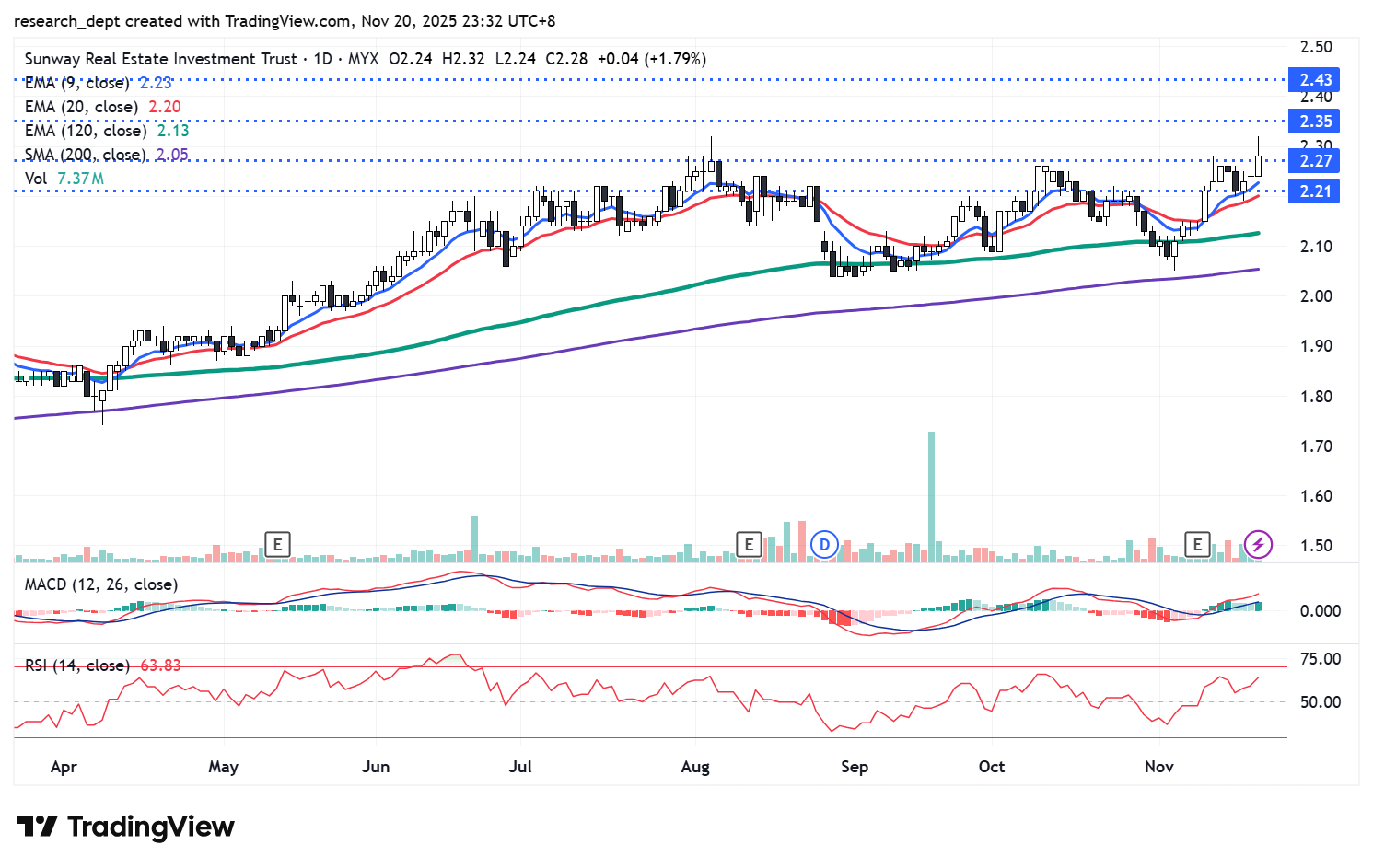Image resolution: width=1373 pixels, height=868 pixels.
Task: Select the 2.43 price level label
Action: (x=1315, y=80)
